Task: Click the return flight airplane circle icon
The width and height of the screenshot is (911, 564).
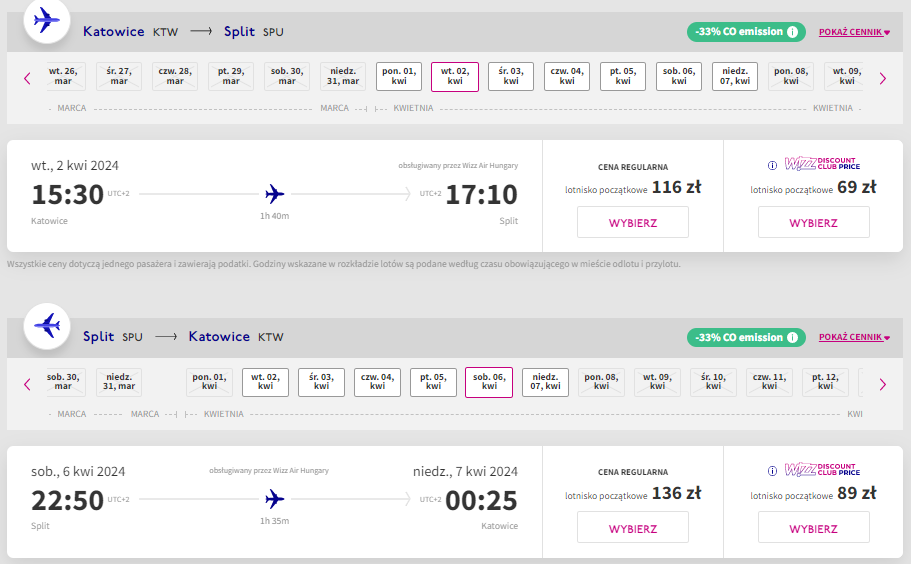Action: pos(46,326)
